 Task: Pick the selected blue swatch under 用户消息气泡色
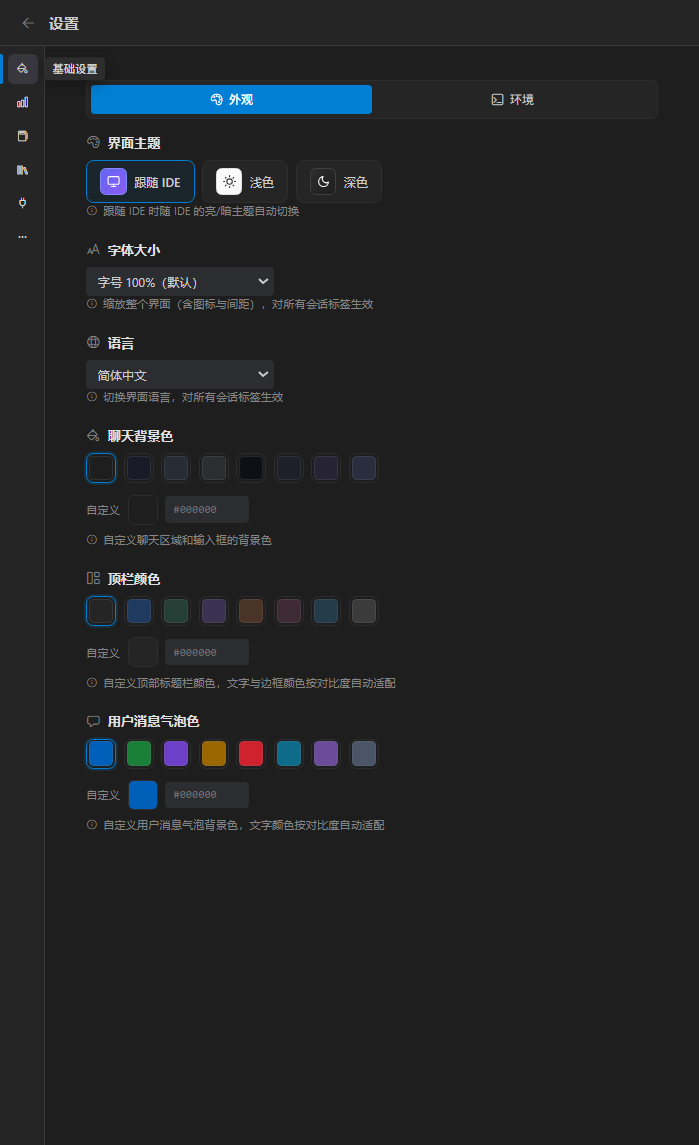[101, 754]
